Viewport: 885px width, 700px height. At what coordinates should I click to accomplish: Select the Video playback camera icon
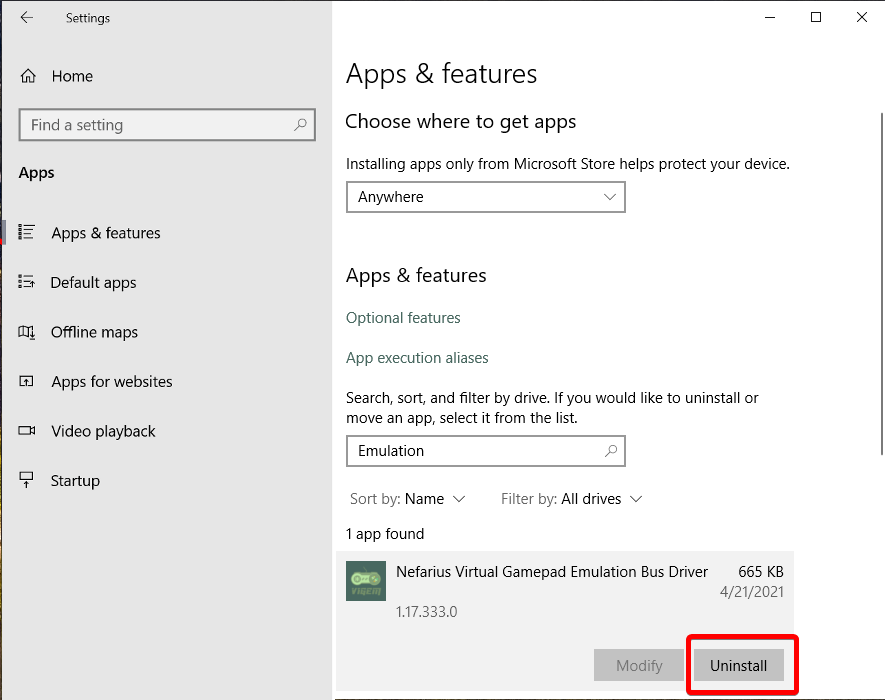27,431
